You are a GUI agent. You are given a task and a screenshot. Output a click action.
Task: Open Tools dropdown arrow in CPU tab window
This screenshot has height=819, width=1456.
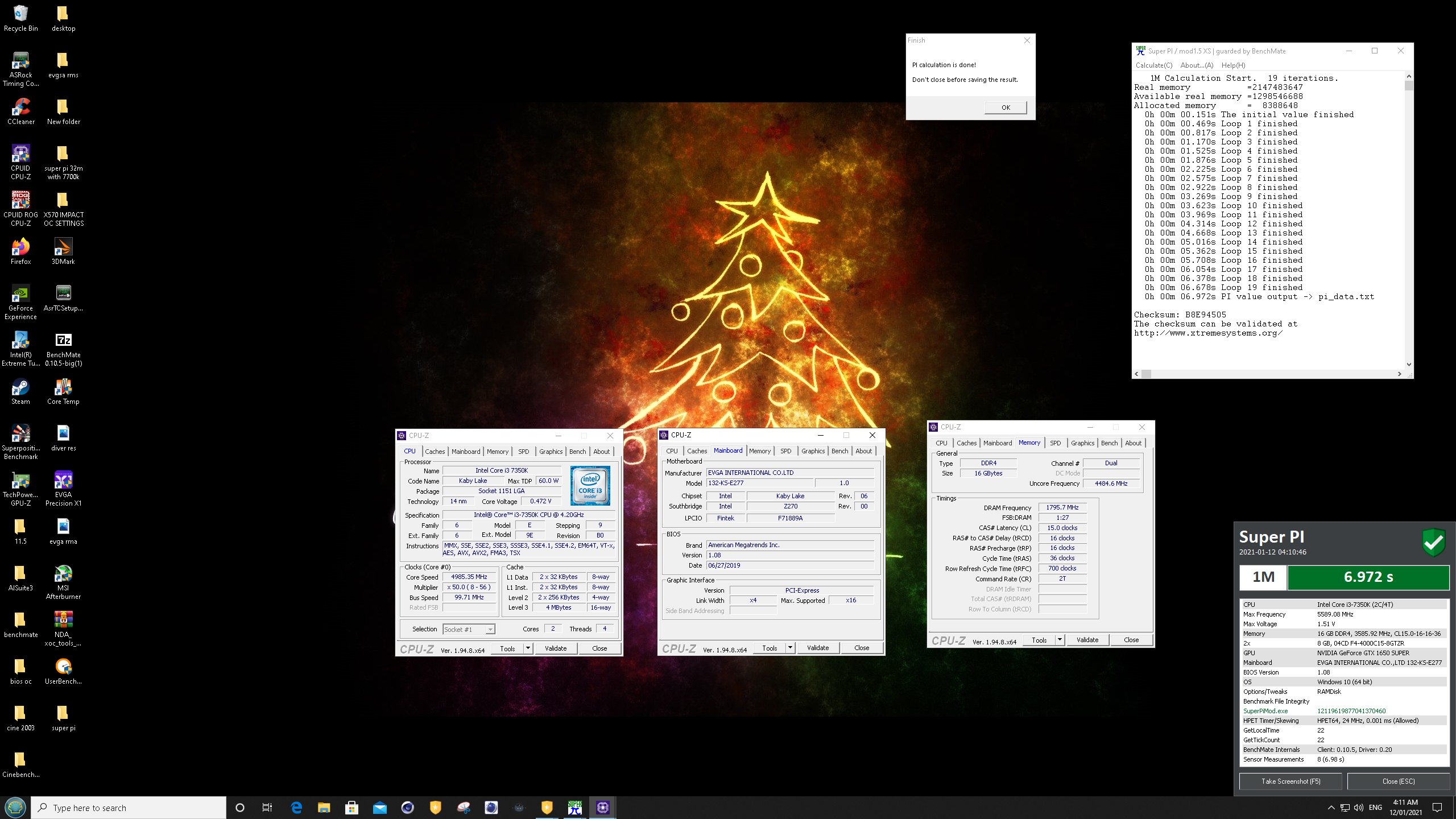pyautogui.click(x=528, y=648)
